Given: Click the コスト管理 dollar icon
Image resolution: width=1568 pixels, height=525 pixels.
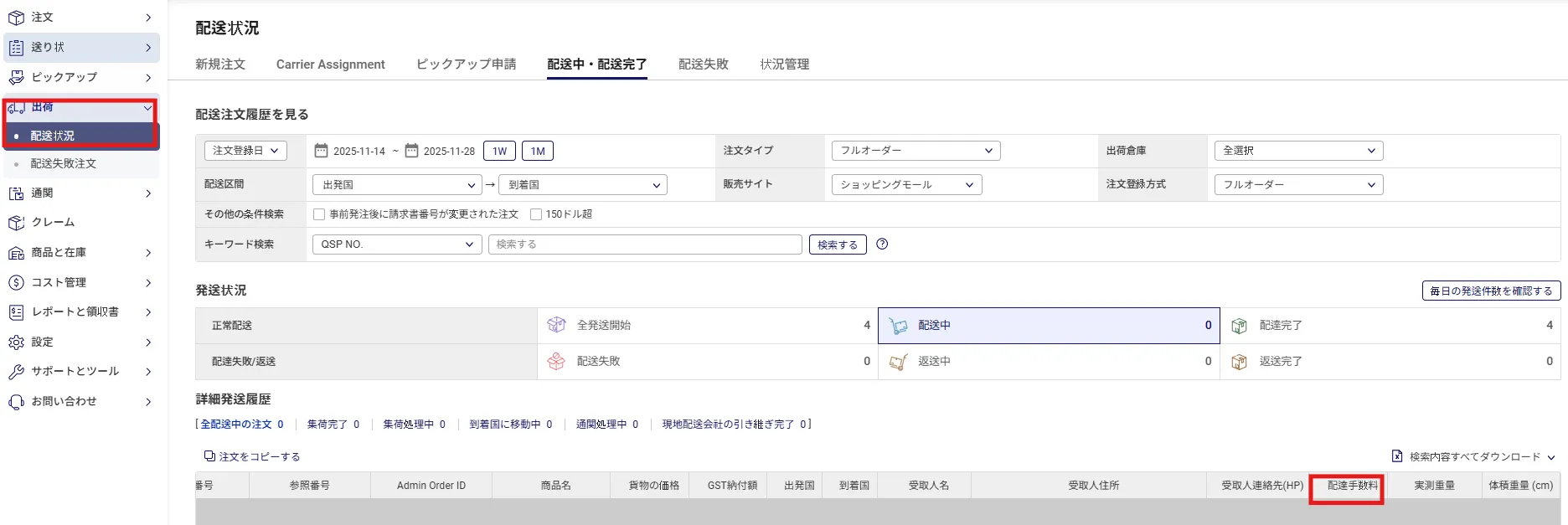Looking at the screenshot, I should click(x=16, y=283).
